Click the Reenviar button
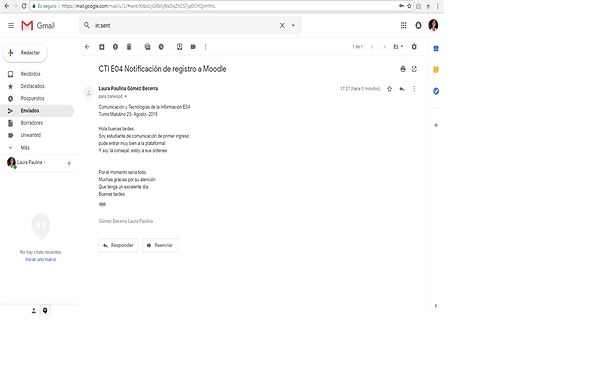 160,245
